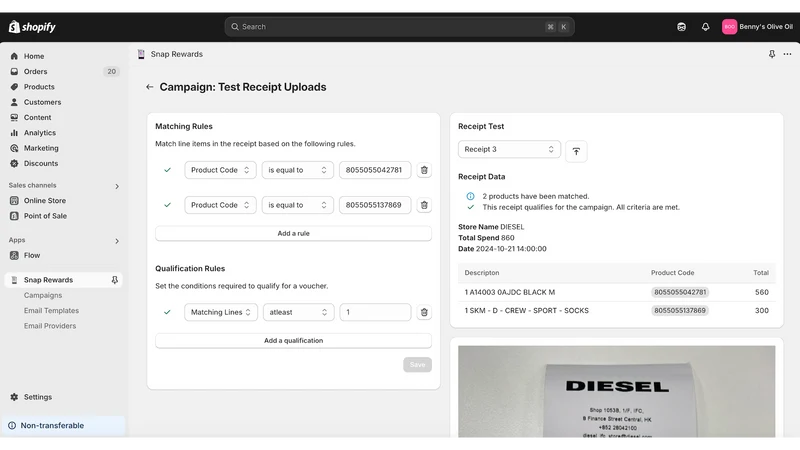Go back using the arrow beside Campaign title

pos(149,87)
